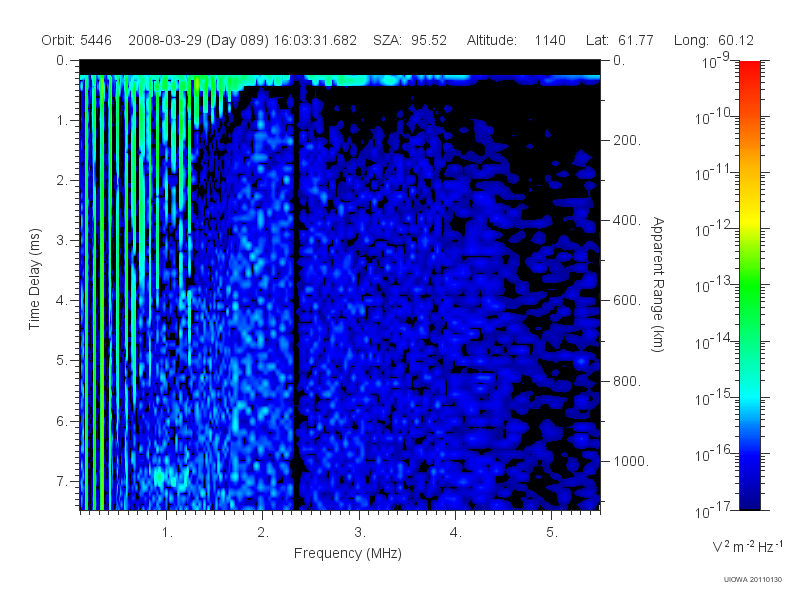
Task: Click the "Orbit: 5446" header text
Action: coord(77,40)
